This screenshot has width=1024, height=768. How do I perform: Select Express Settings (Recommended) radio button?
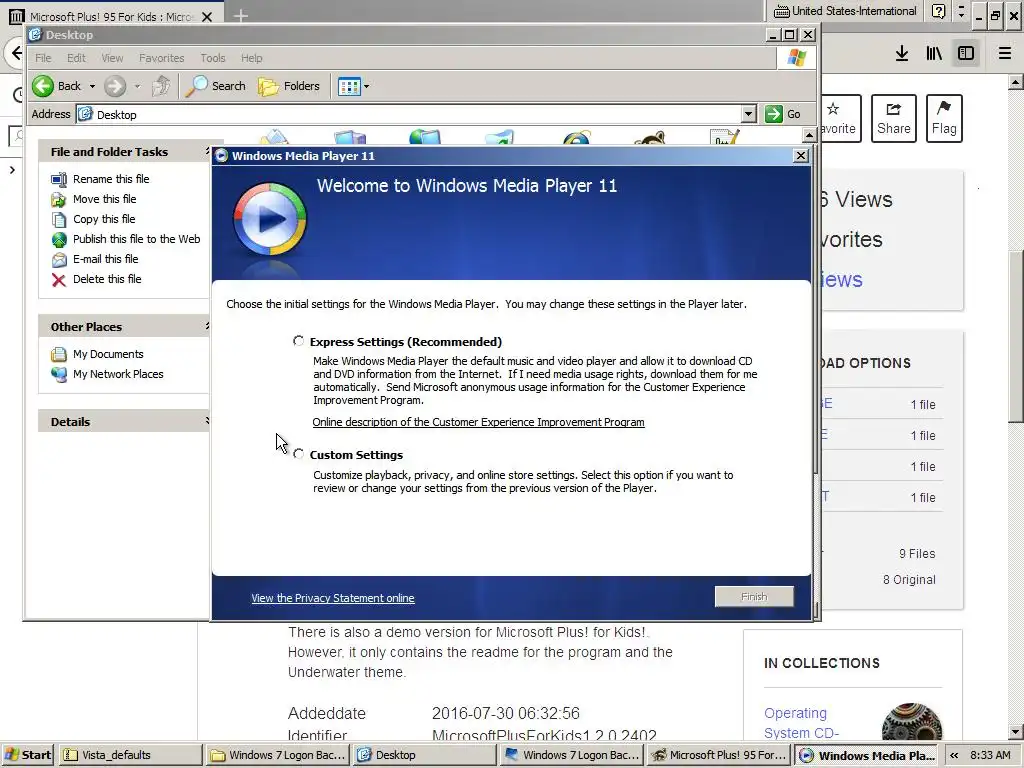pyautogui.click(x=298, y=341)
